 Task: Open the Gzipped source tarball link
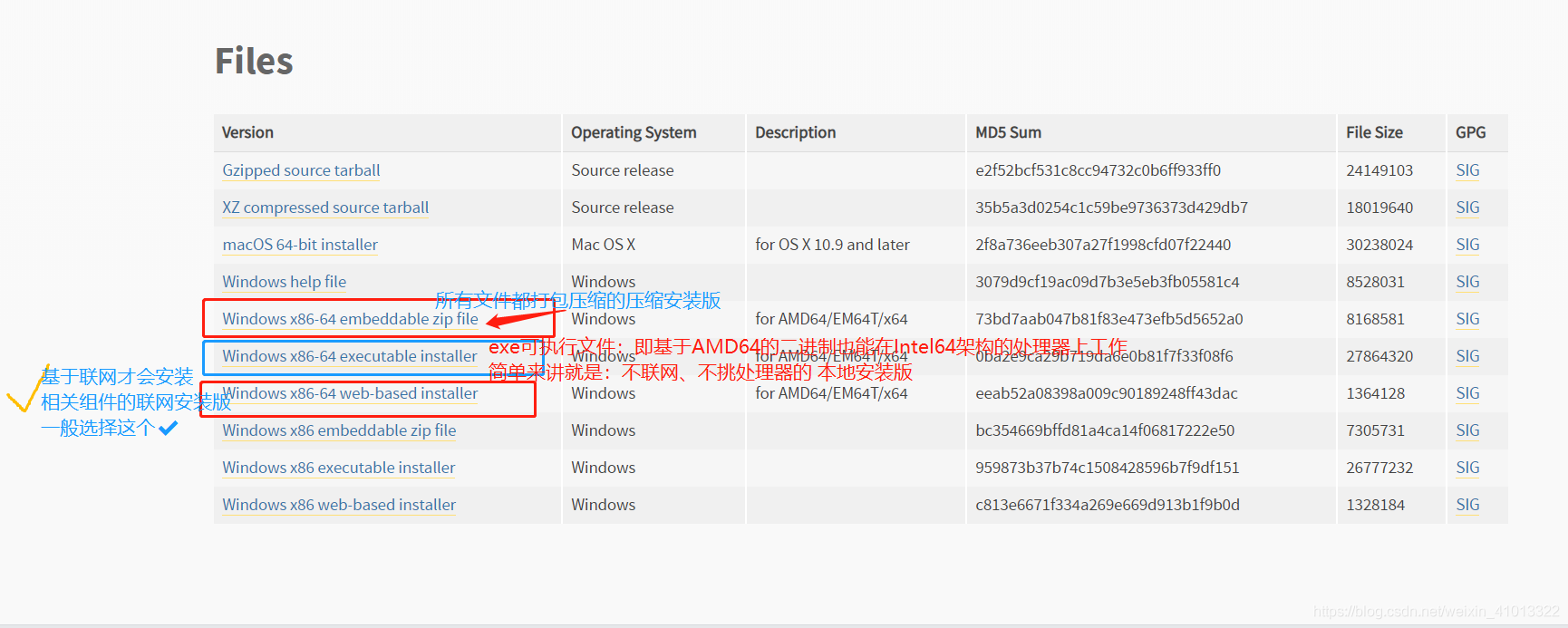[x=301, y=170]
